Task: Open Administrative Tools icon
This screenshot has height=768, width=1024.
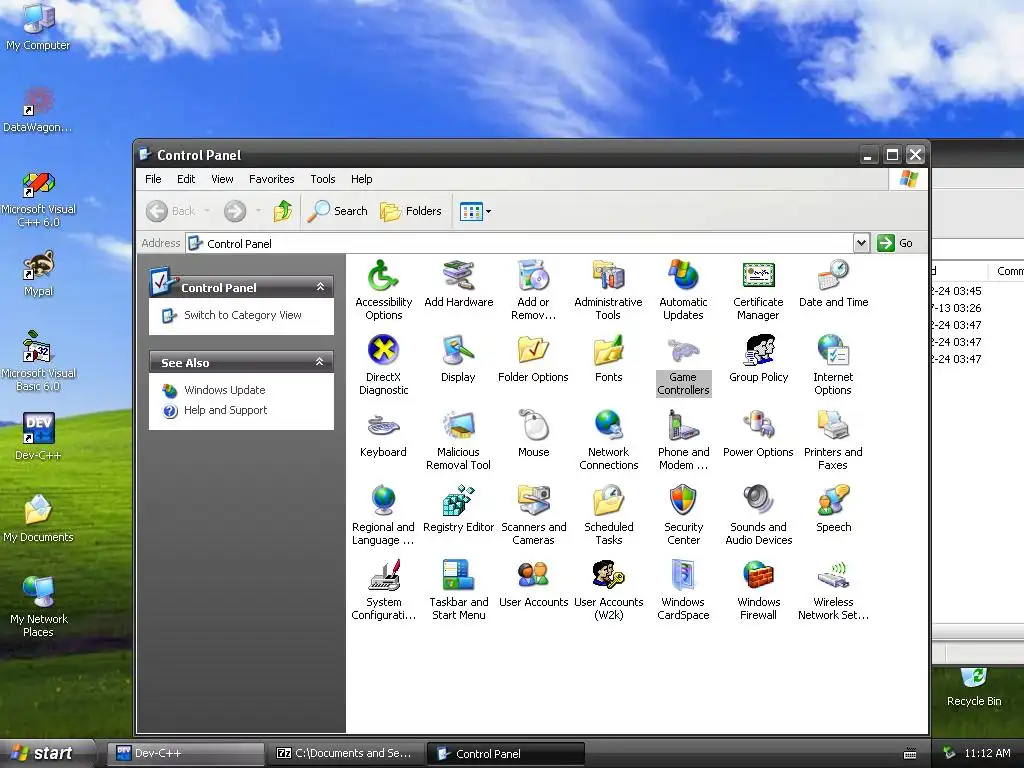Action: pyautogui.click(x=608, y=290)
